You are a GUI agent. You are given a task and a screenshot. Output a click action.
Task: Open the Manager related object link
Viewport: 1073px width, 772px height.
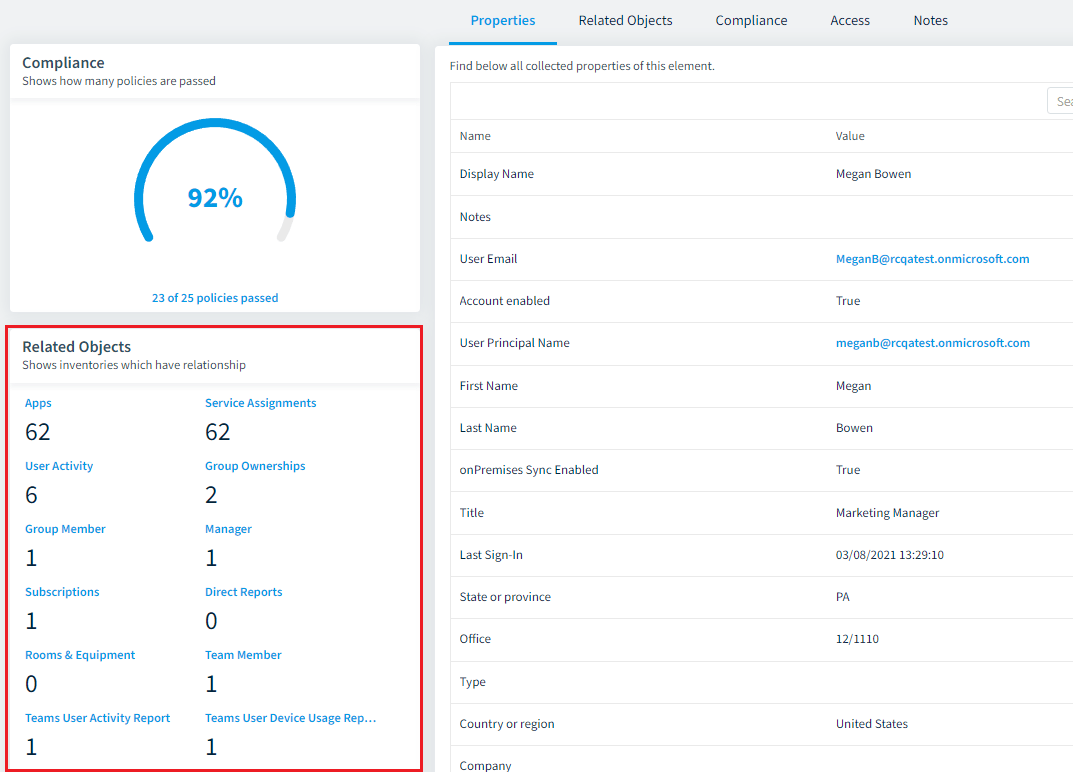(x=228, y=529)
